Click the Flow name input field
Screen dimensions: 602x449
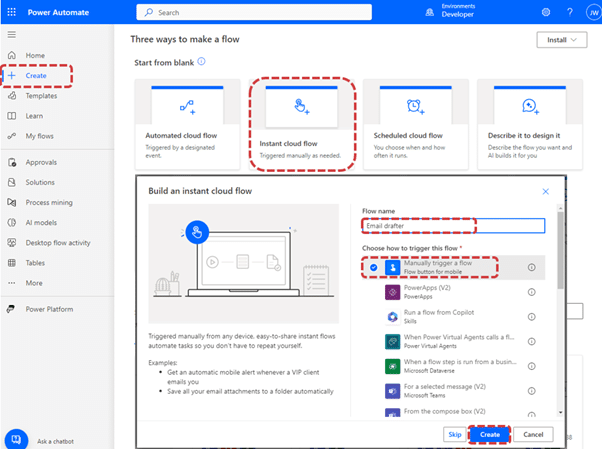tap(453, 226)
